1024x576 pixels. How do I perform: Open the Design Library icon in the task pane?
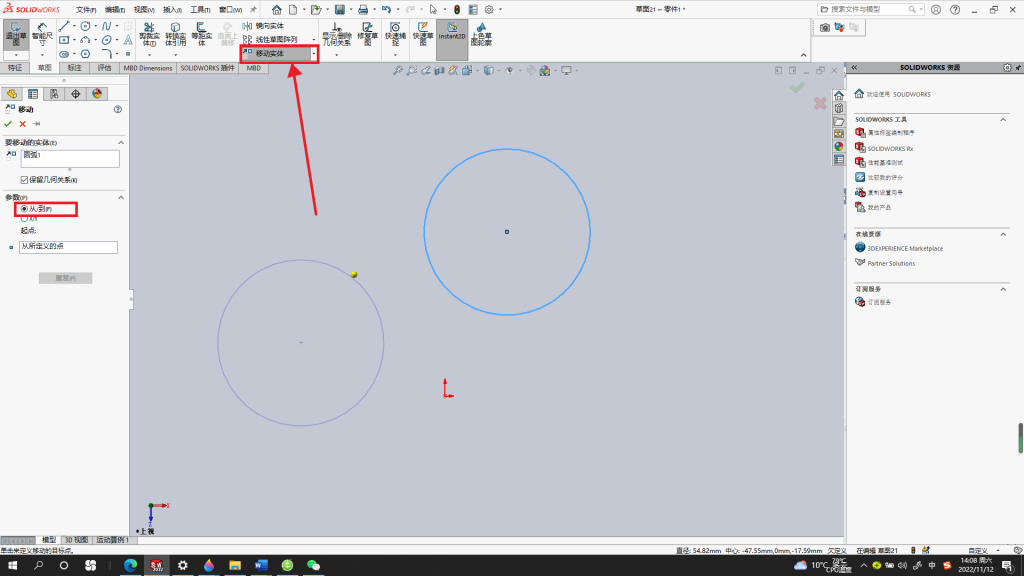[839, 108]
